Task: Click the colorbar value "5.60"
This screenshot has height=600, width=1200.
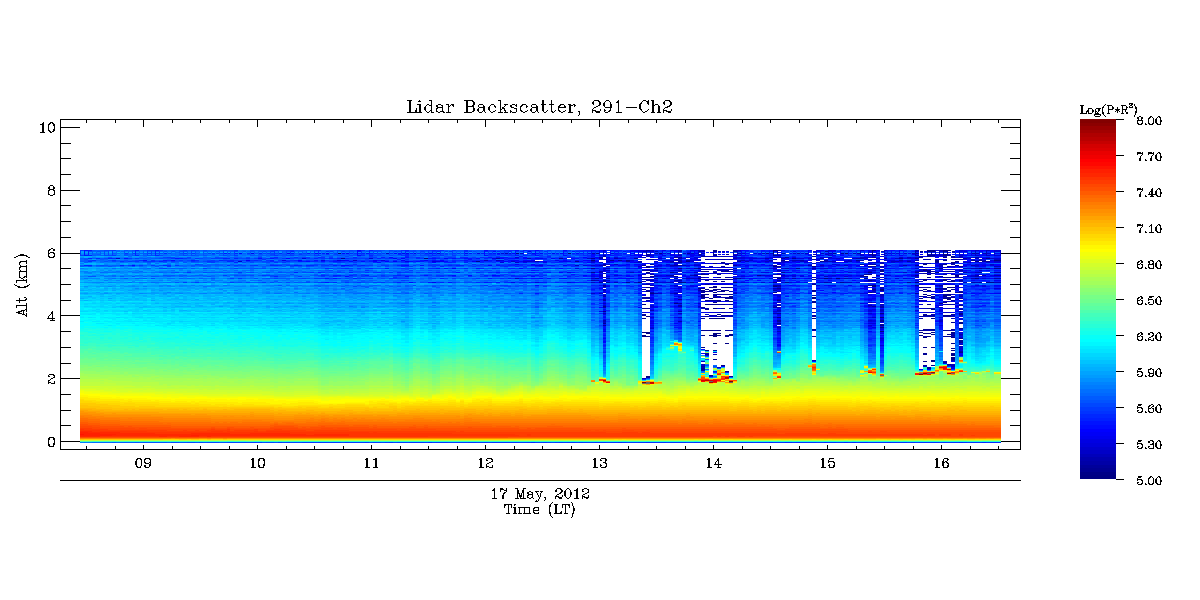Action: pyautogui.click(x=1149, y=409)
